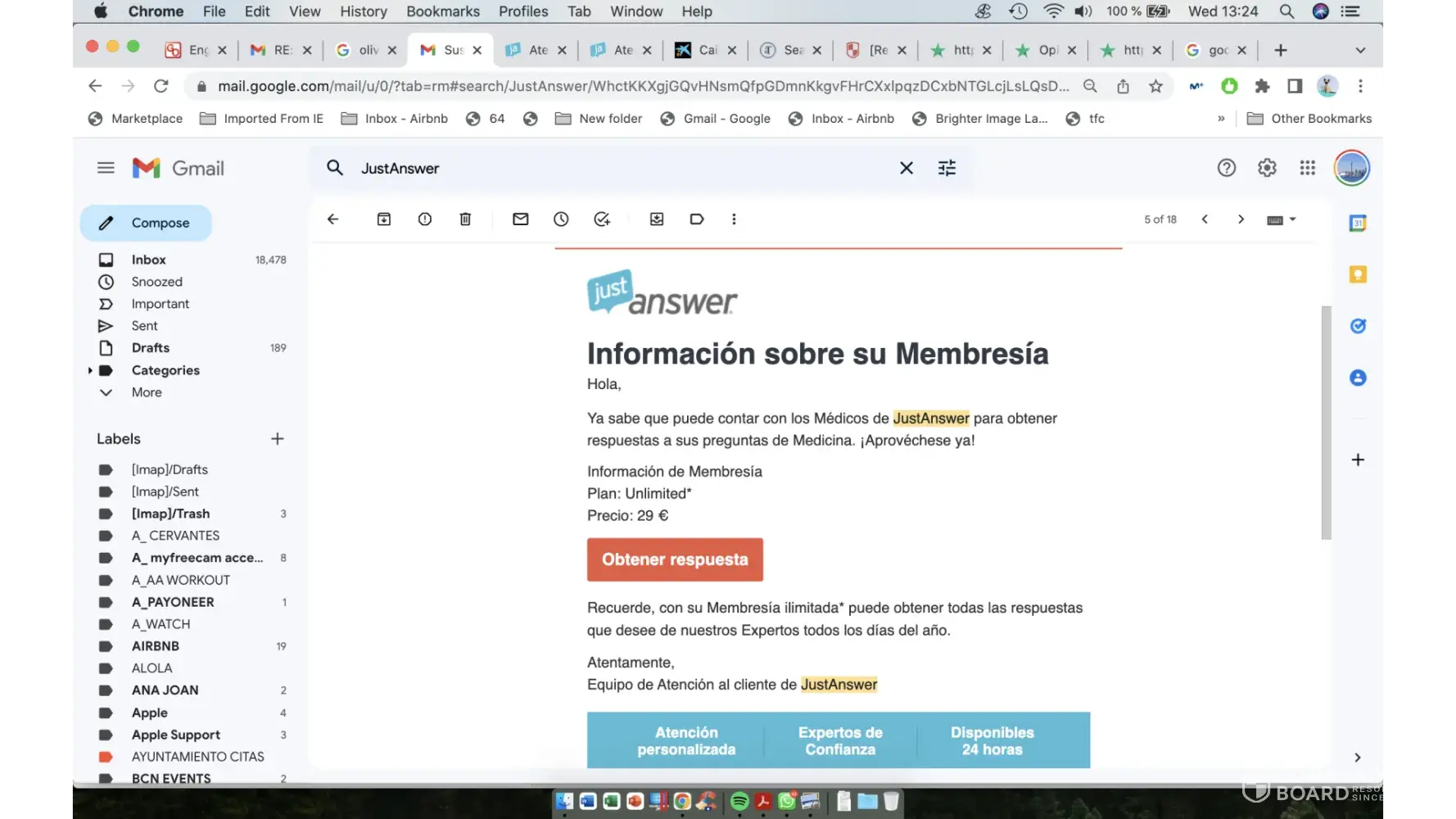Create a new label with plus icon
The height and width of the screenshot is (819, 1456).
(278, 439)
